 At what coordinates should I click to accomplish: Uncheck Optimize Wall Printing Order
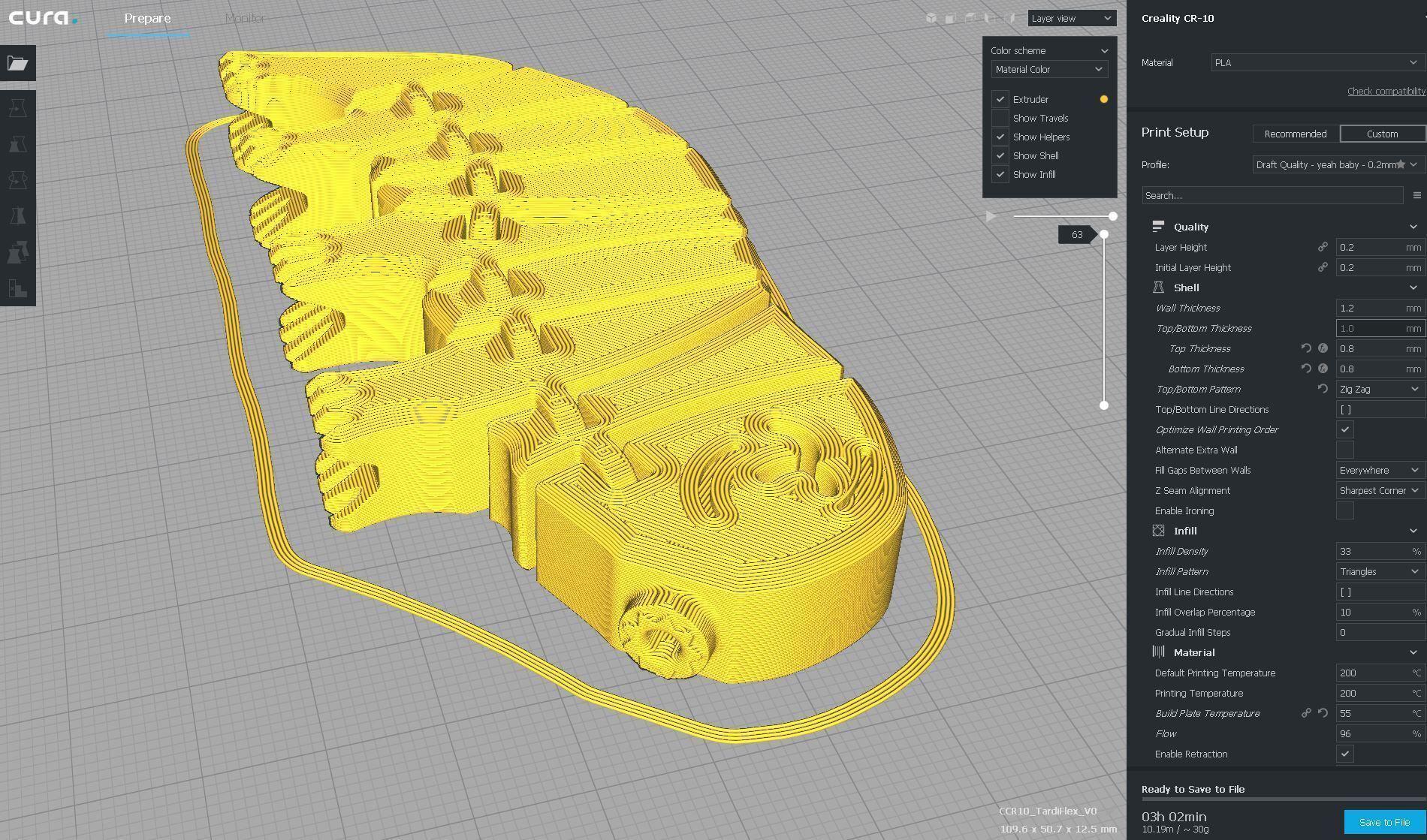pyautogui.click(x=1345, y=429)
